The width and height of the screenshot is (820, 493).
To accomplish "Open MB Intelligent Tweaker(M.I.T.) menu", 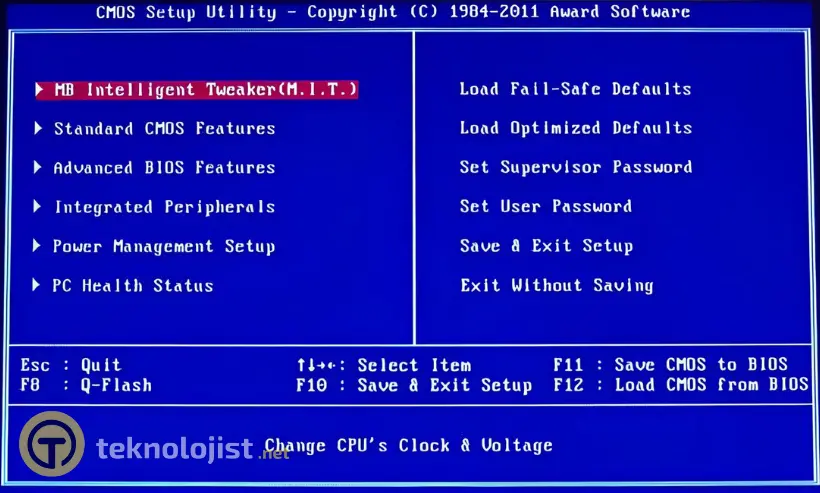I will 205,89.
